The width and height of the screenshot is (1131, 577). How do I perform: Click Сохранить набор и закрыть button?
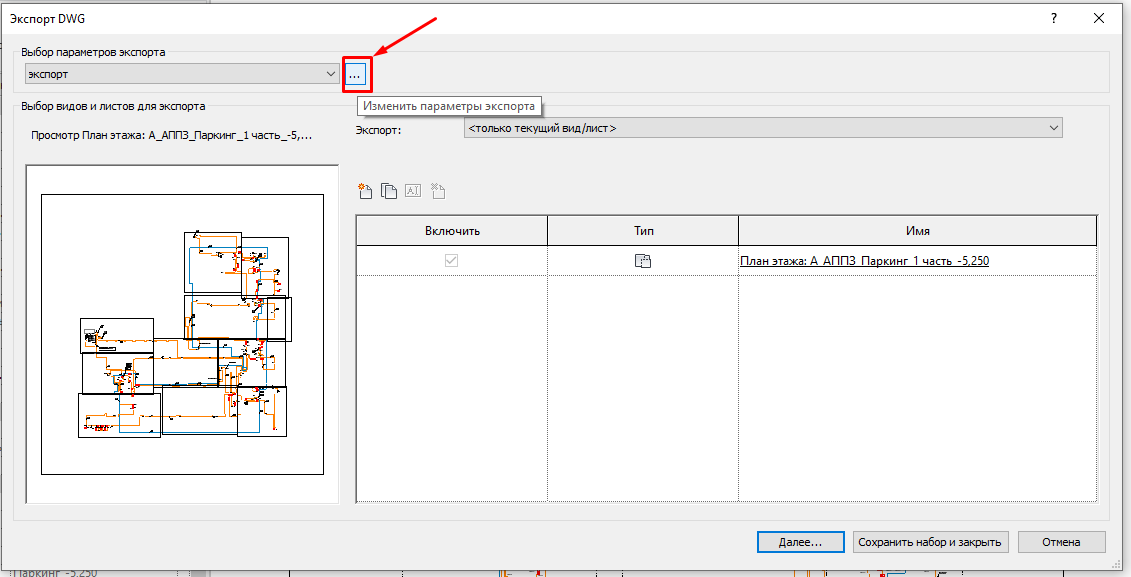click(x=929, y=542)
